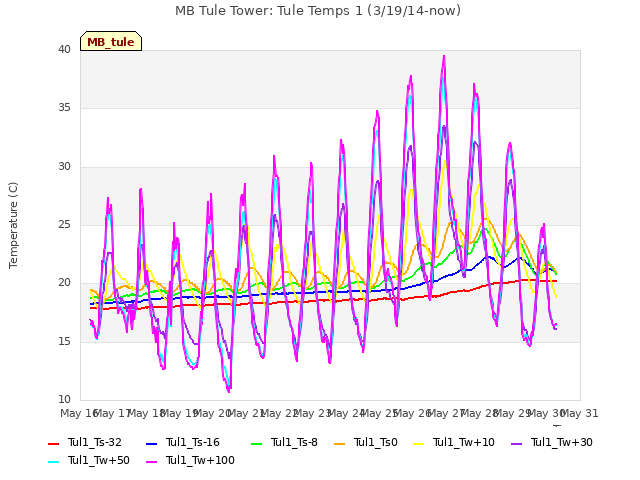Click the orange Tul1_Ts0 legend swatch
640x480 pixels.
pos(340,443)
